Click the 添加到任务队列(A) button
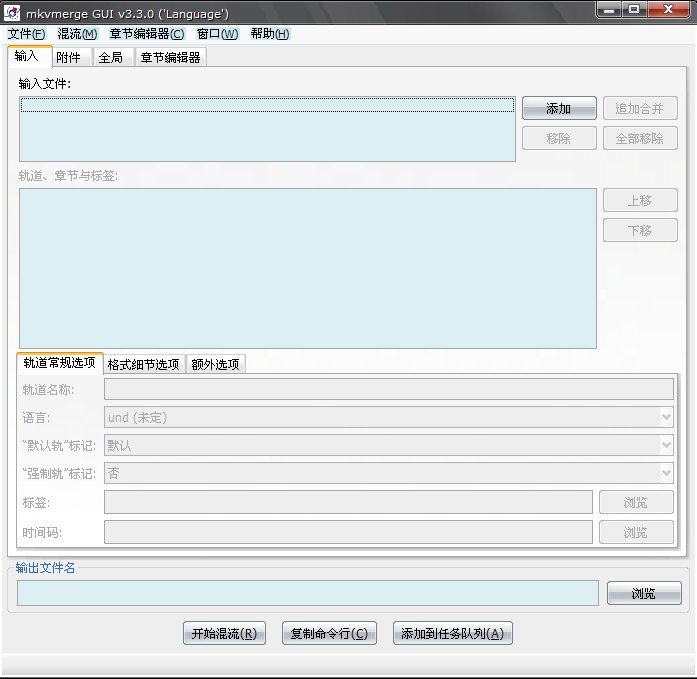Viewport: 697px width, 679px height. tap(453, 633)
